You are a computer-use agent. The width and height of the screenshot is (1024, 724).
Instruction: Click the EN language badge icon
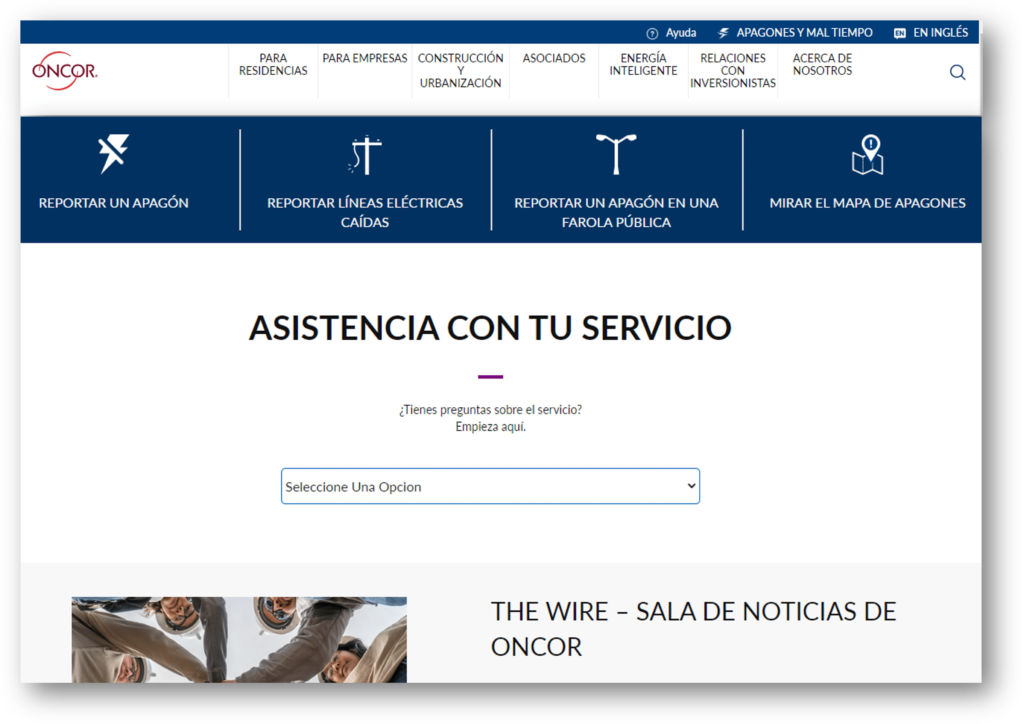click(x=900, y=33)
